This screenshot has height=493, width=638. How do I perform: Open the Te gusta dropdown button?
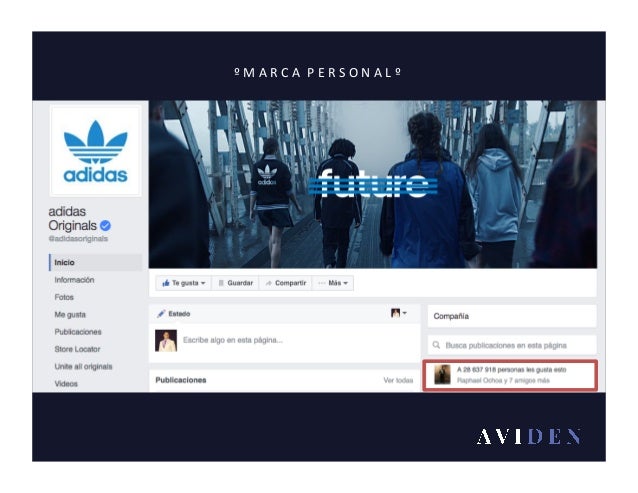[x=184, y=283]
